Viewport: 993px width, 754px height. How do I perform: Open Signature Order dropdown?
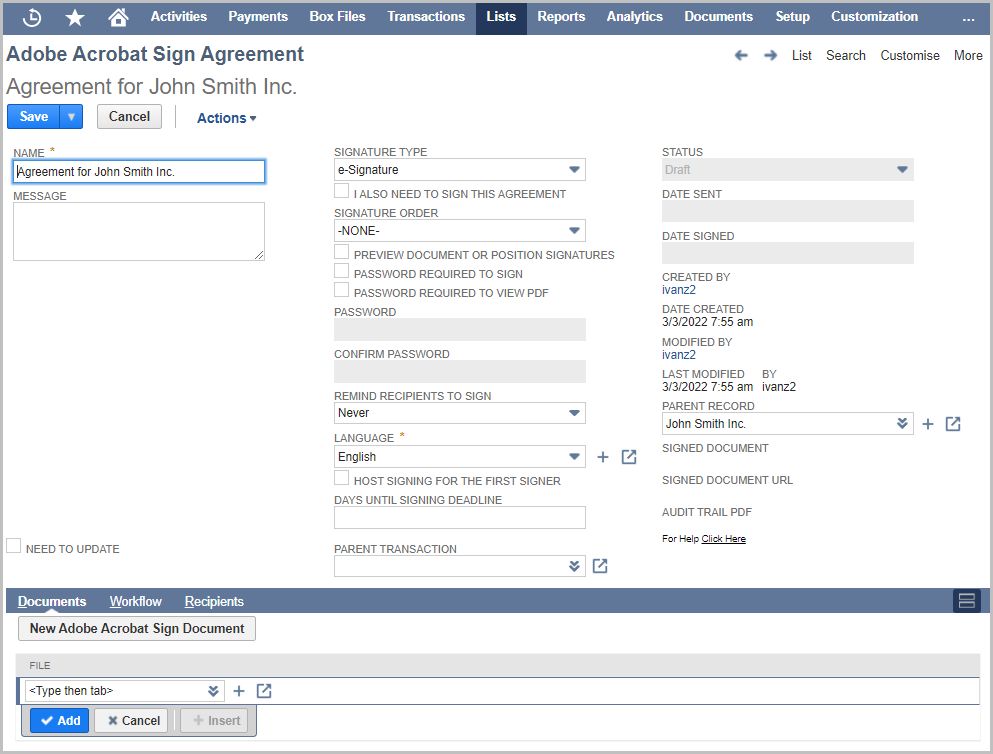[x=460, y=230]
